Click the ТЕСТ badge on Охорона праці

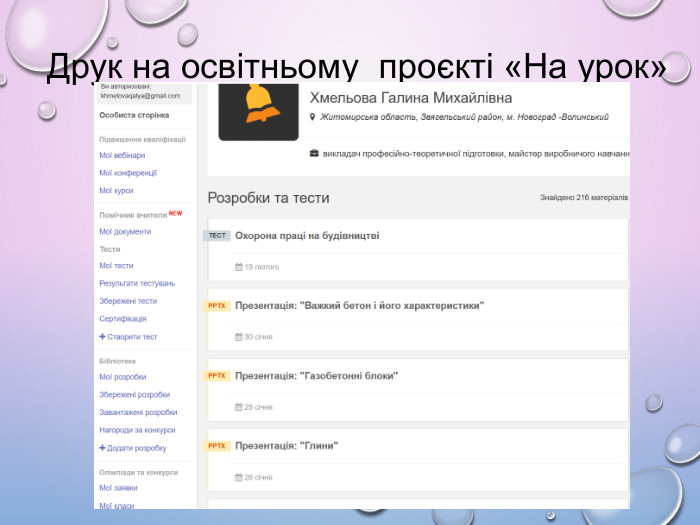(217, 236)
